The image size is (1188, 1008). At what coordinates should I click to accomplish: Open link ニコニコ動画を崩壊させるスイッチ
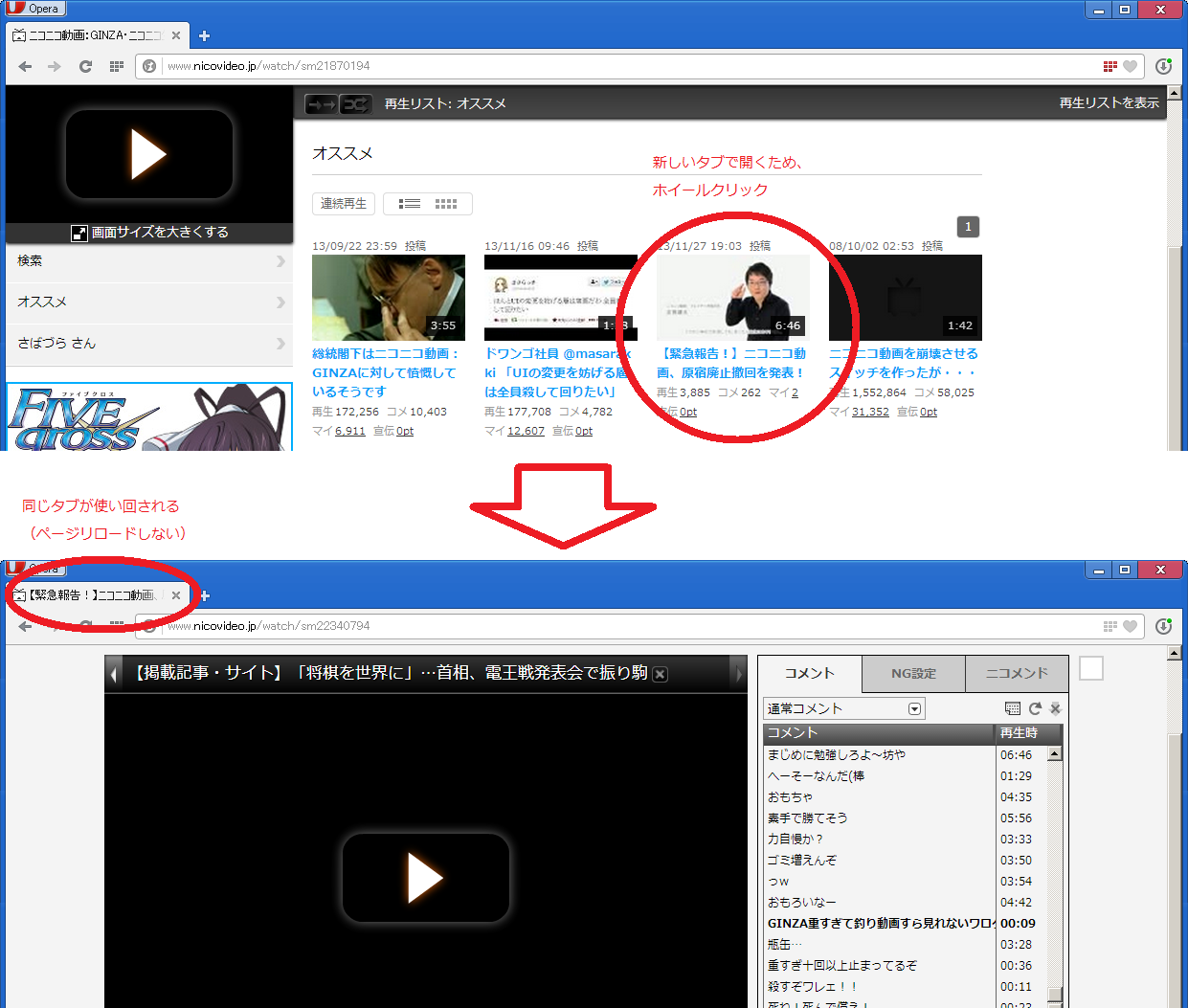click(x=903, y=363)
